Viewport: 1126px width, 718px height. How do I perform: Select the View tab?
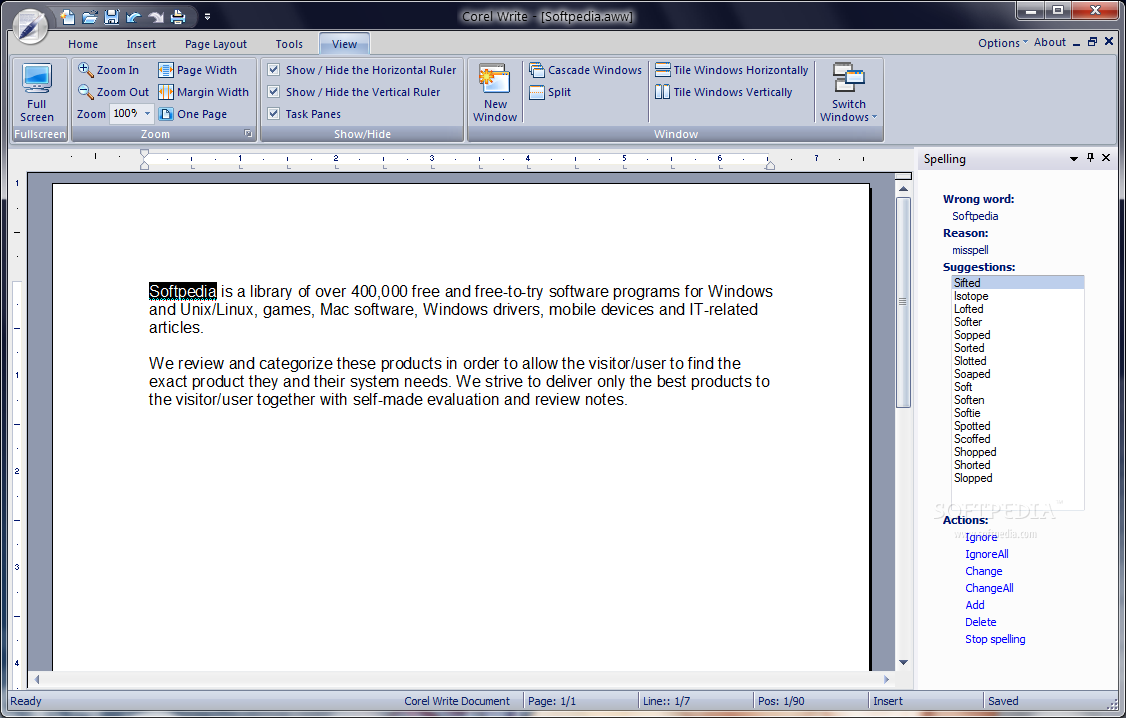(x=344, y=44)
